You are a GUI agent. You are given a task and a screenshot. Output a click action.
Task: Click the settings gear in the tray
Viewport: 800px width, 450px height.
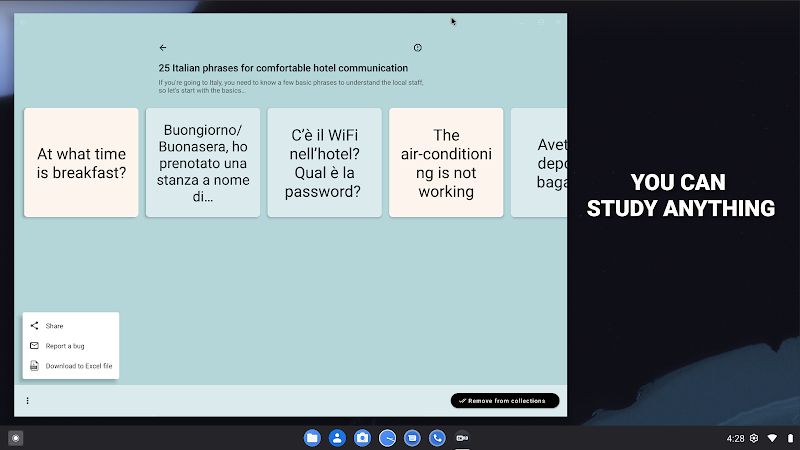click(754, 438)
